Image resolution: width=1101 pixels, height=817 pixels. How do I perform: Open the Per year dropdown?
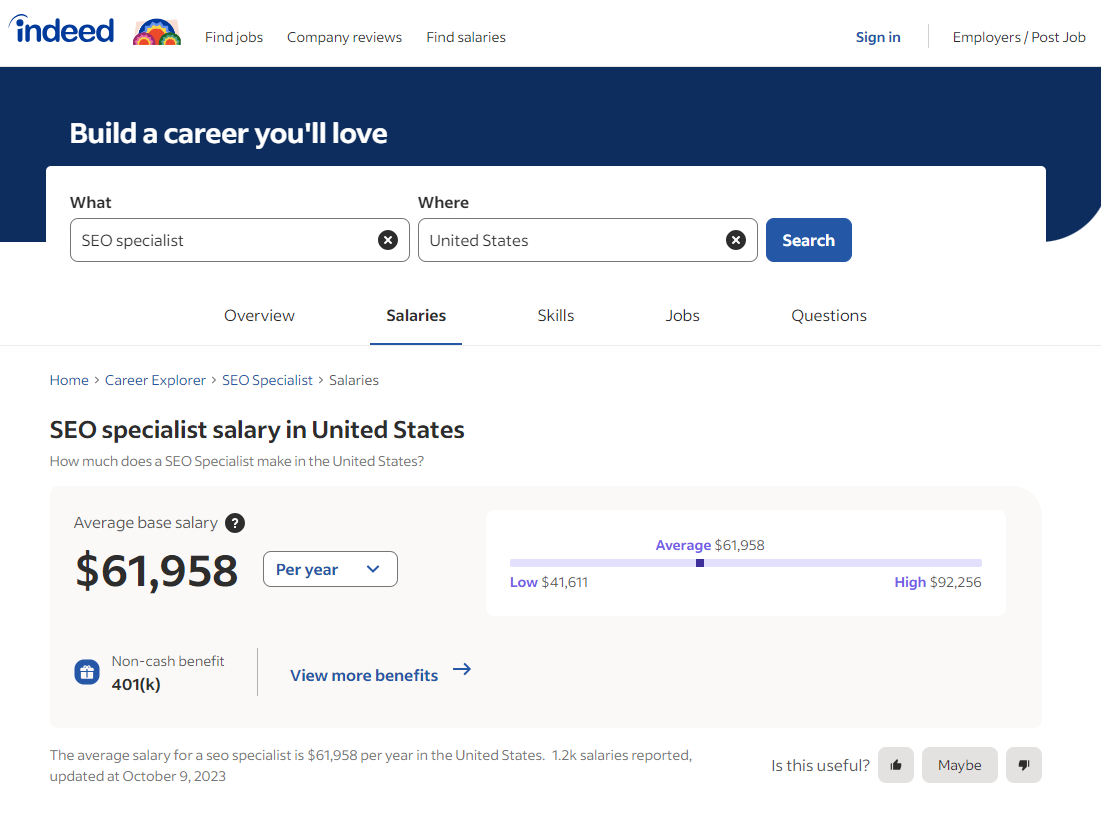[330, 569]
